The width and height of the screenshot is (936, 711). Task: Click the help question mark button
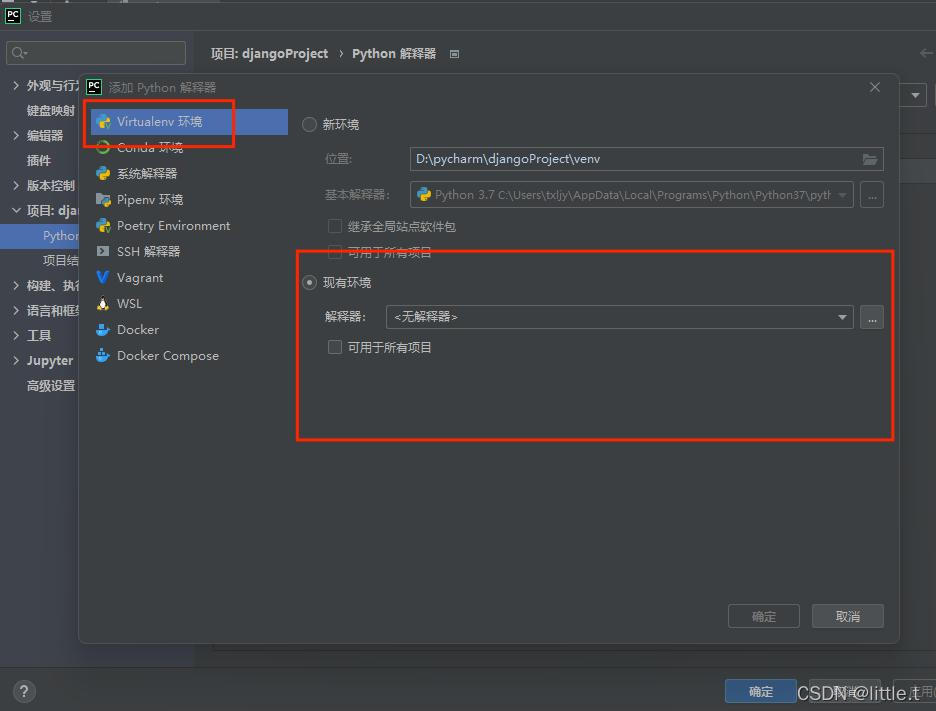coord(24,691)
